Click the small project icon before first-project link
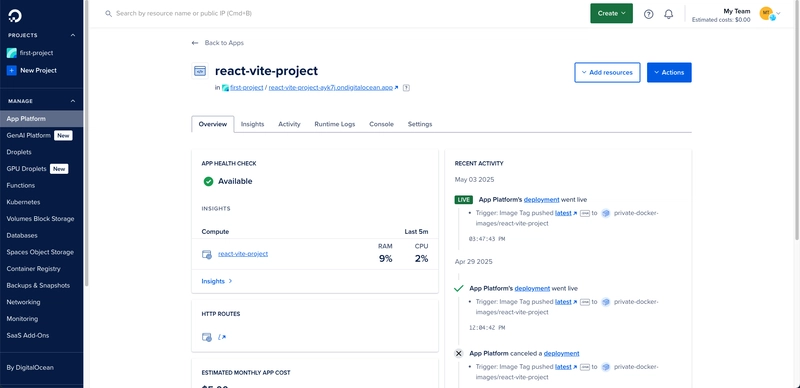 (x=225, y=88)
